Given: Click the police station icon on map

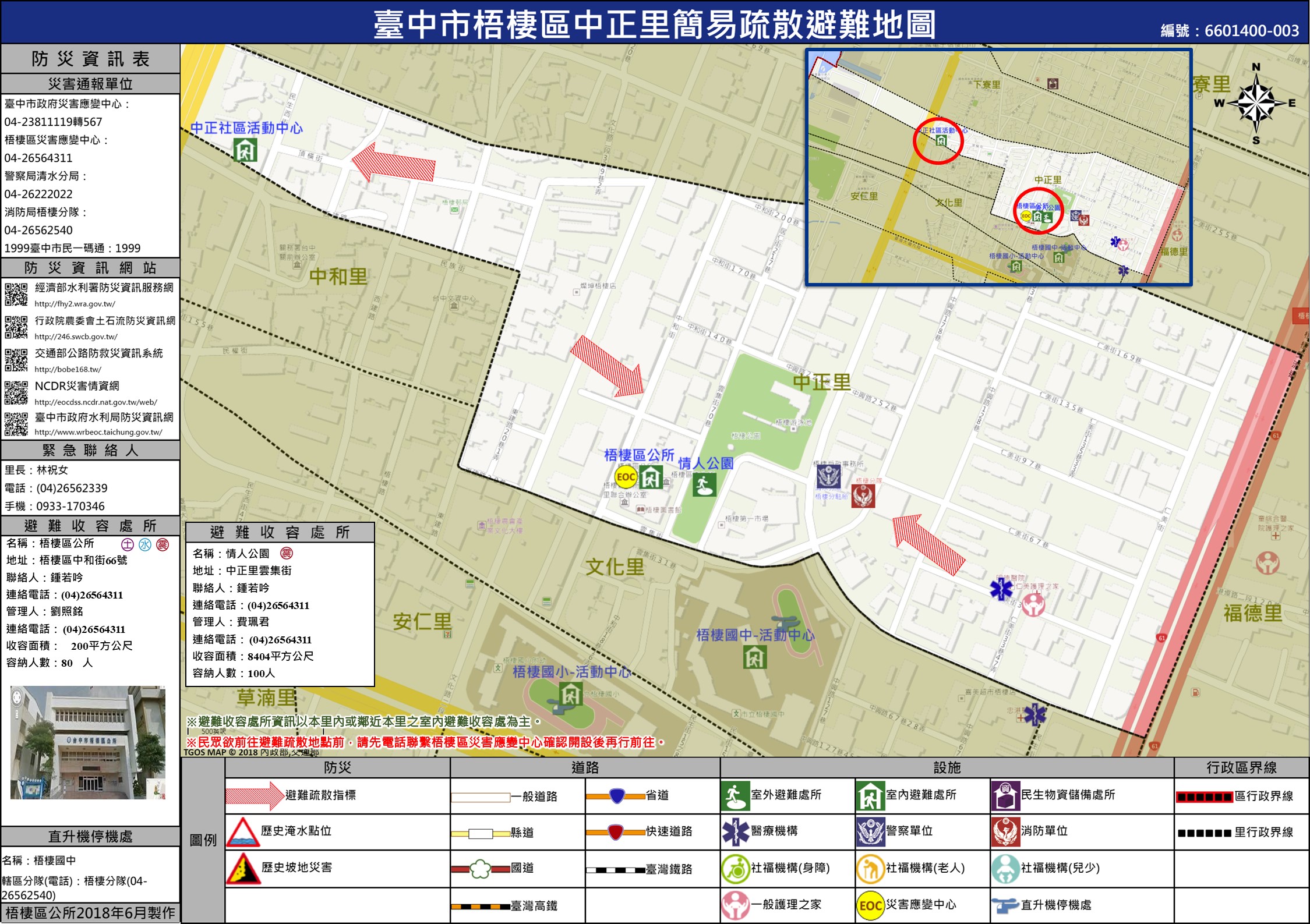Looking at the screenshot, I should click(828, 477).
